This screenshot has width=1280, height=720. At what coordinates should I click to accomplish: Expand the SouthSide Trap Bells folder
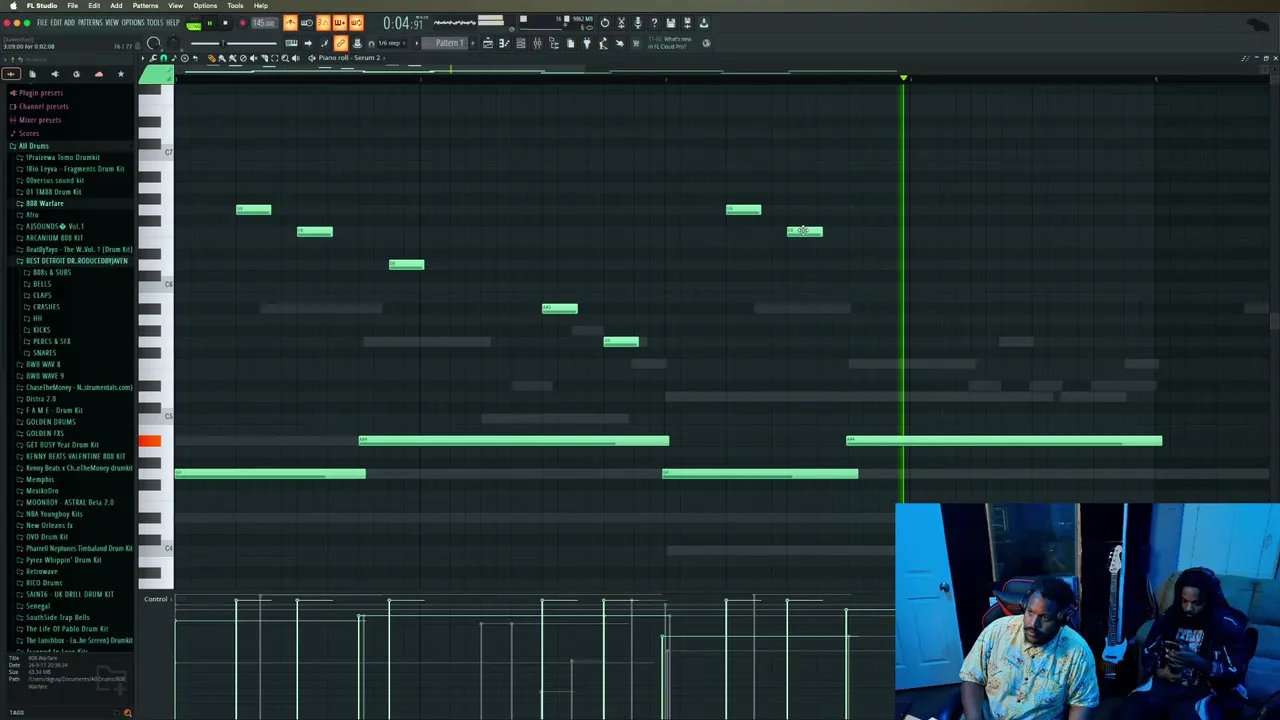tap(57, 617)
